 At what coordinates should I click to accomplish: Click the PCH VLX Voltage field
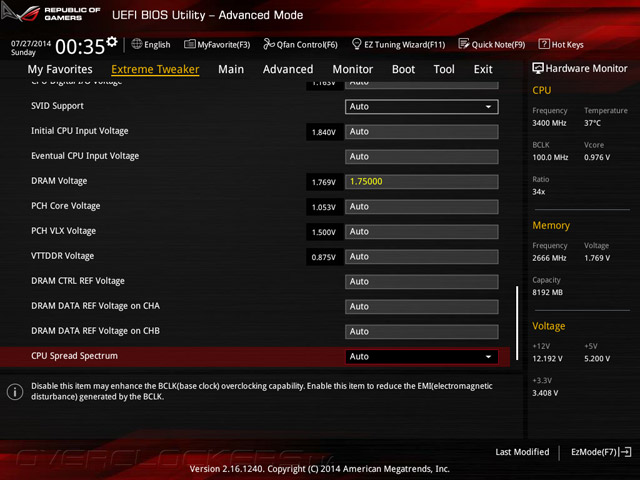coord(422,231)
